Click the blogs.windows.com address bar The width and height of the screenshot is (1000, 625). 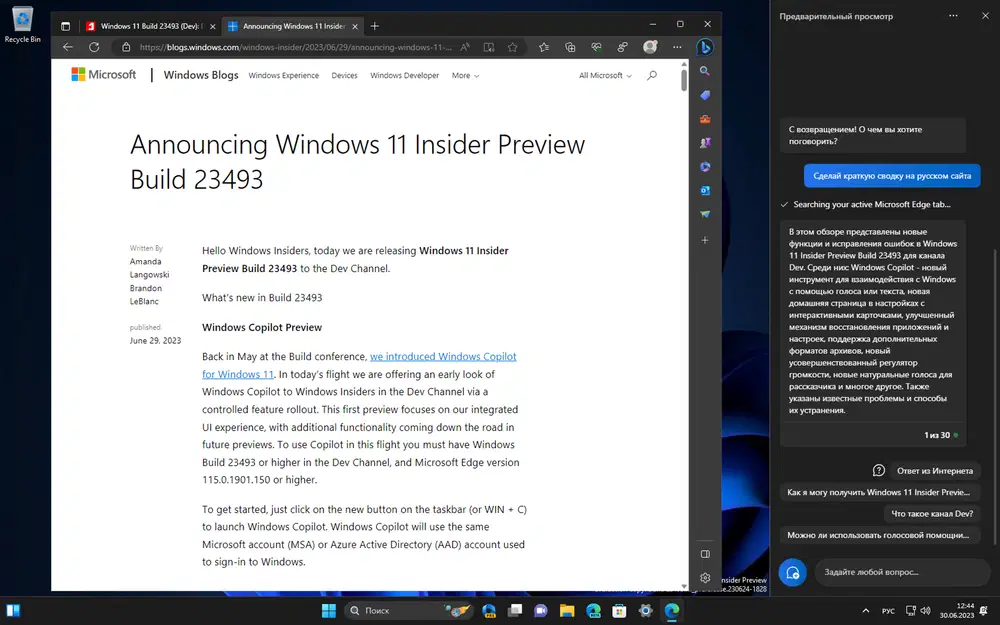point(295,47)
